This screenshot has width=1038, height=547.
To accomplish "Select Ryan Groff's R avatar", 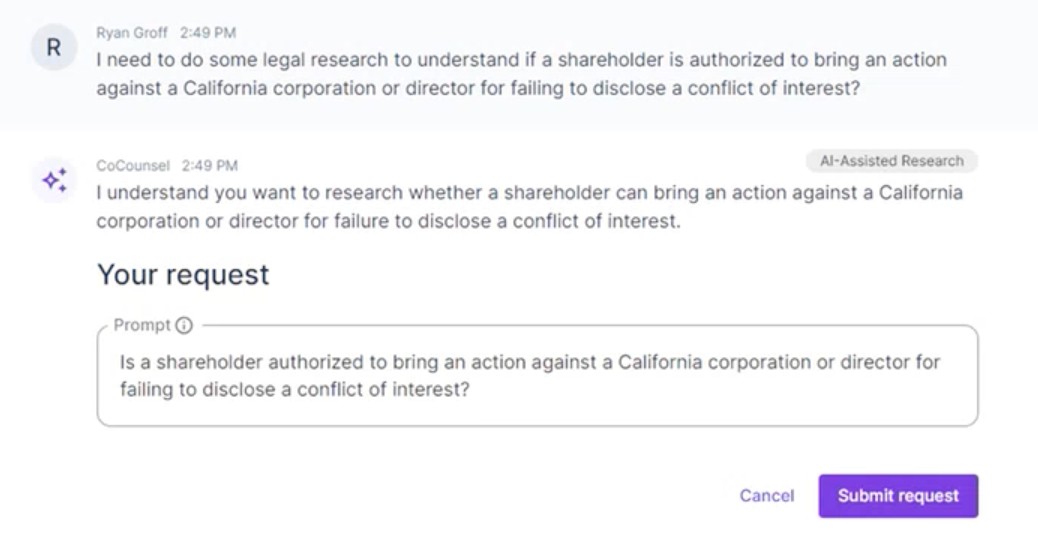I will click(x=54, y=47).
